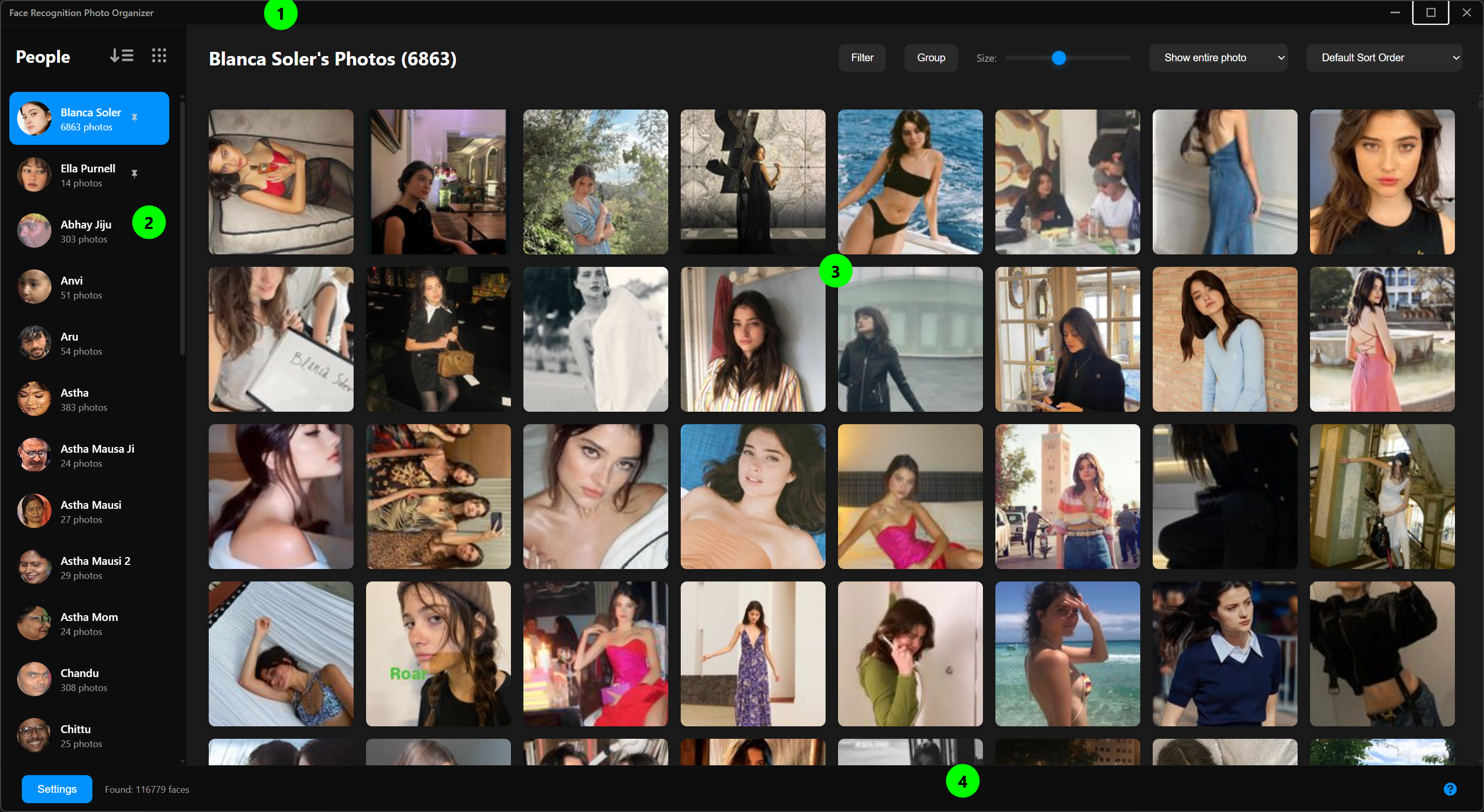Select the Astha Mausi 2 entry
Screen dimensions: 1484x812
coord(89,566)
